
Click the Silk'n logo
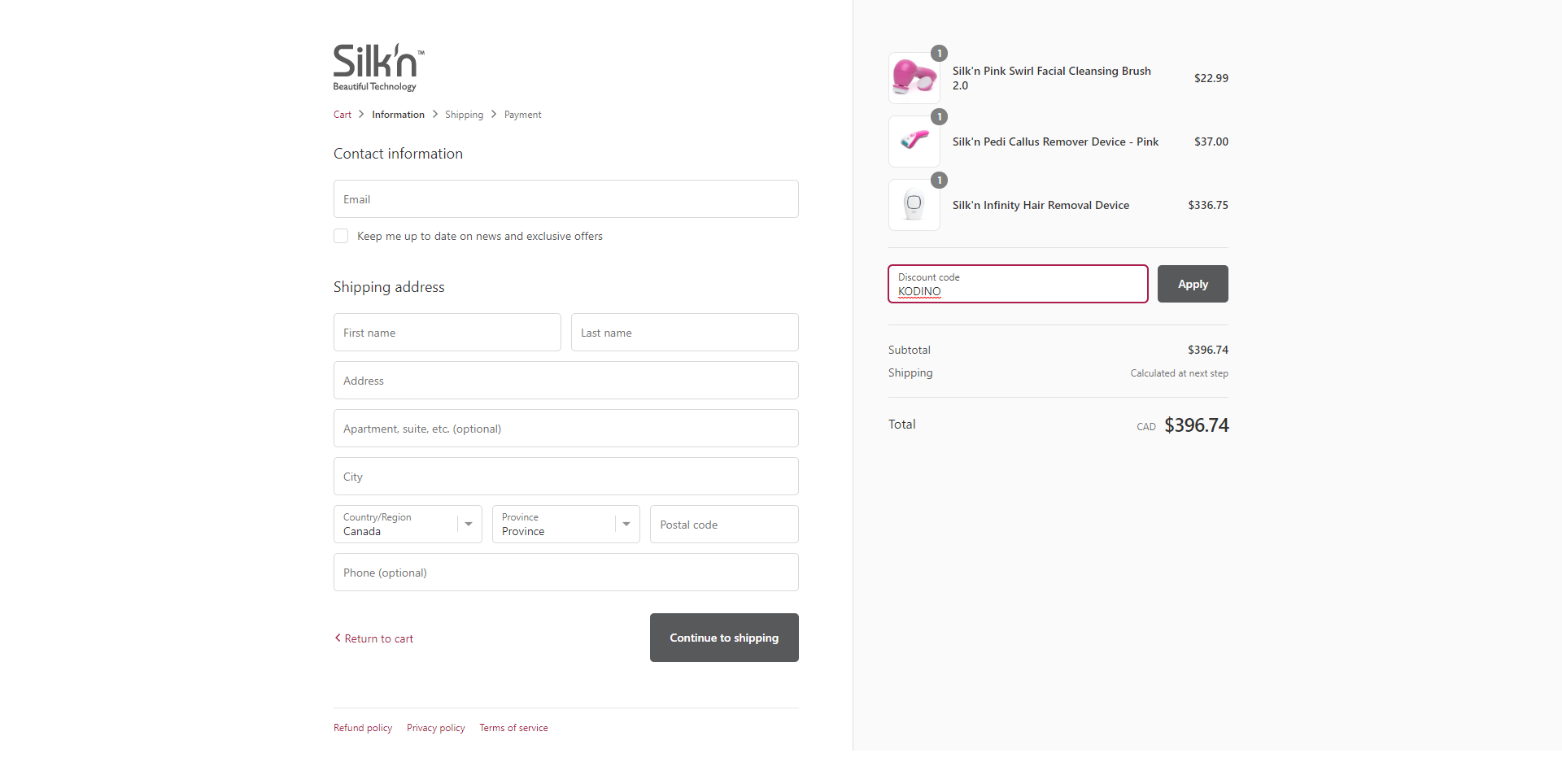point(379,68)
